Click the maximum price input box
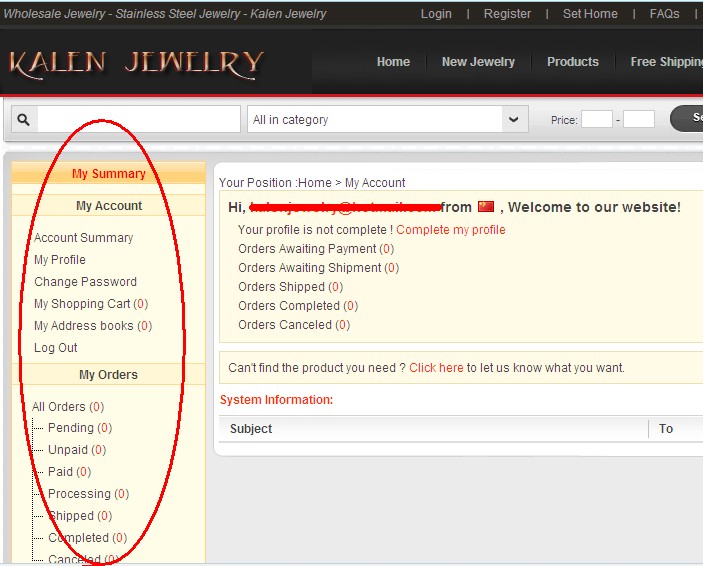The image size is (703, 566). pyautogui.click(x=639, y=119)
